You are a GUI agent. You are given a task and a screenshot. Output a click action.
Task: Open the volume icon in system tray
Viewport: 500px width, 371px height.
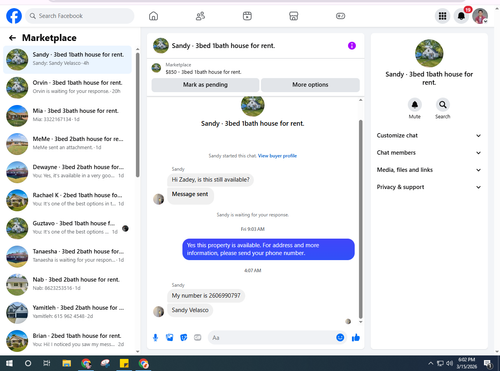pos(449,363)
